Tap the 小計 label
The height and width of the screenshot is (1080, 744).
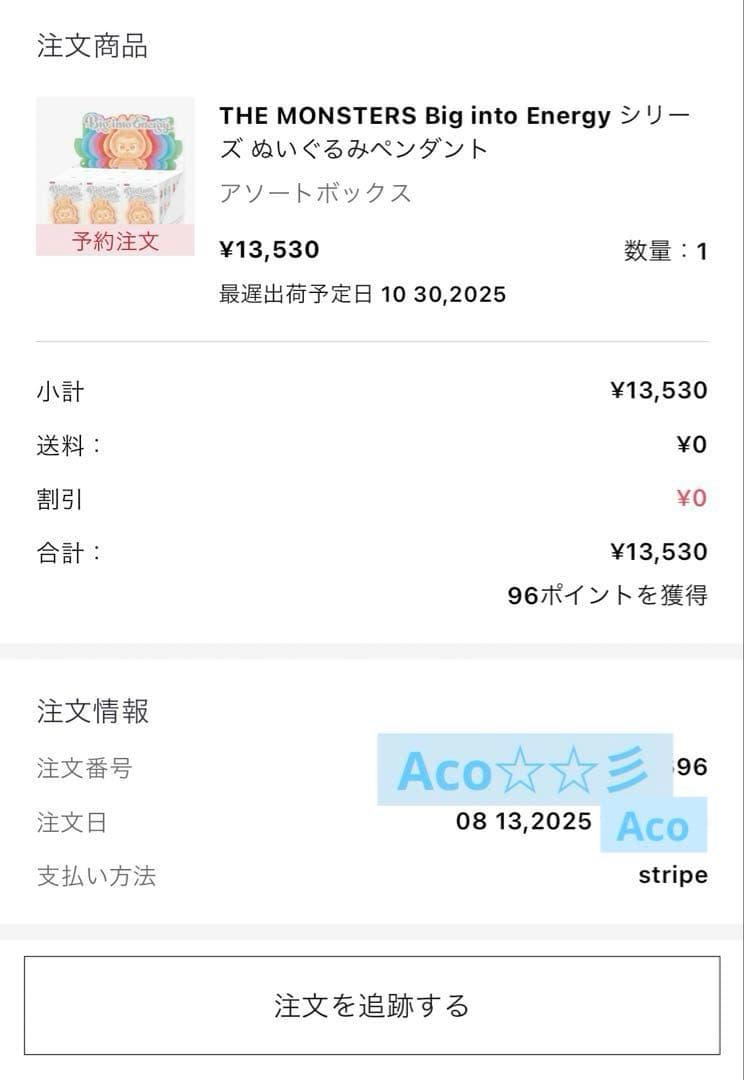61,391
